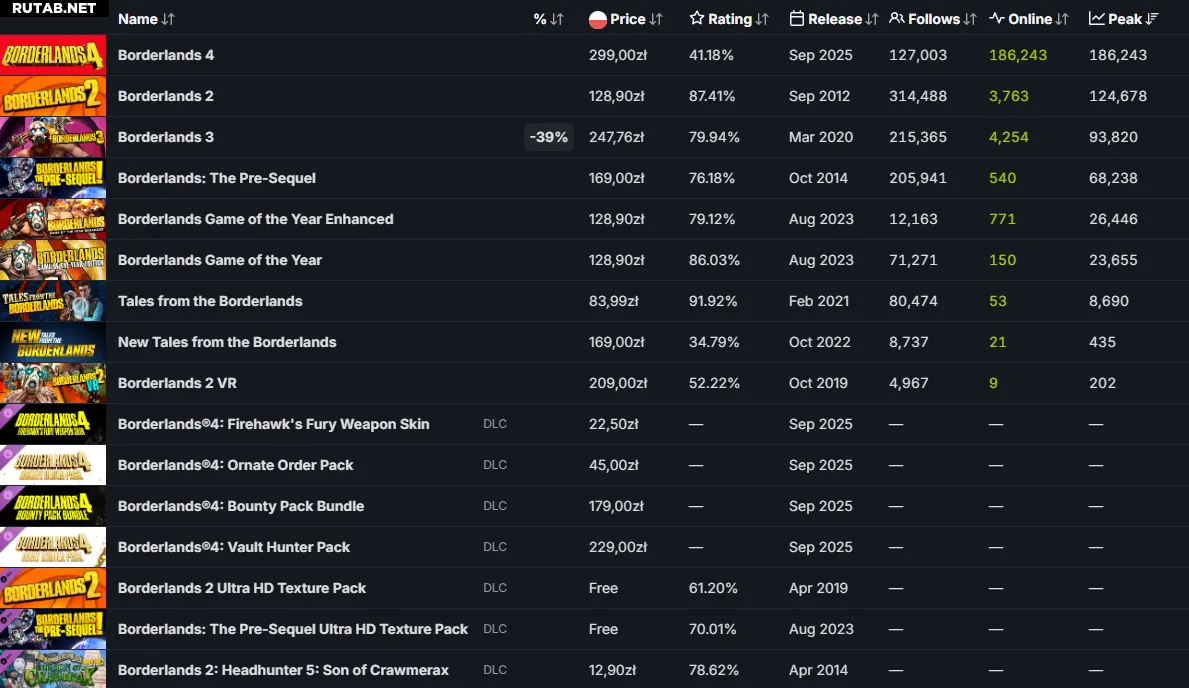The height and width of the screenshot is (688, 1189).
Task: Click the Follows column sort arrows
Action: [970, 19]
